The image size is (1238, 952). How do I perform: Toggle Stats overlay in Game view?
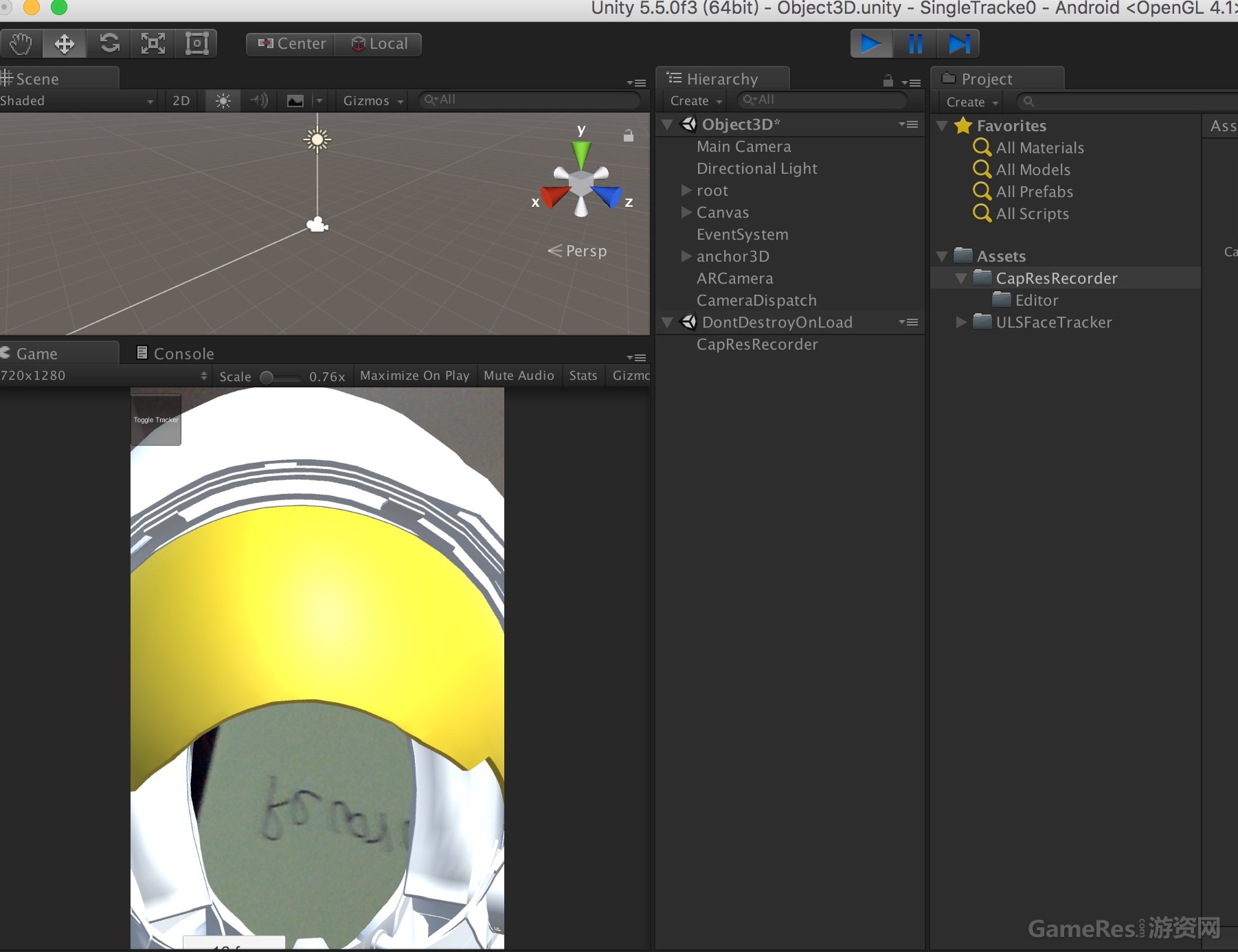[x=583, y=376]
